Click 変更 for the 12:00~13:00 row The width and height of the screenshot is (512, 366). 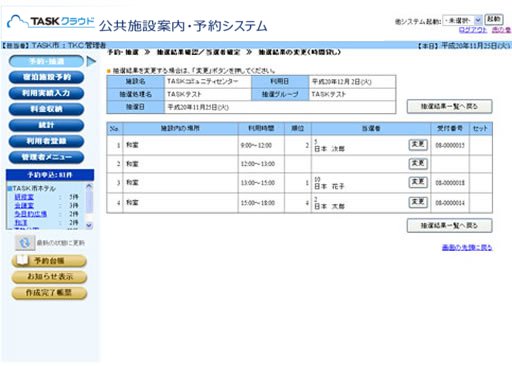click(x=418, y=163)
